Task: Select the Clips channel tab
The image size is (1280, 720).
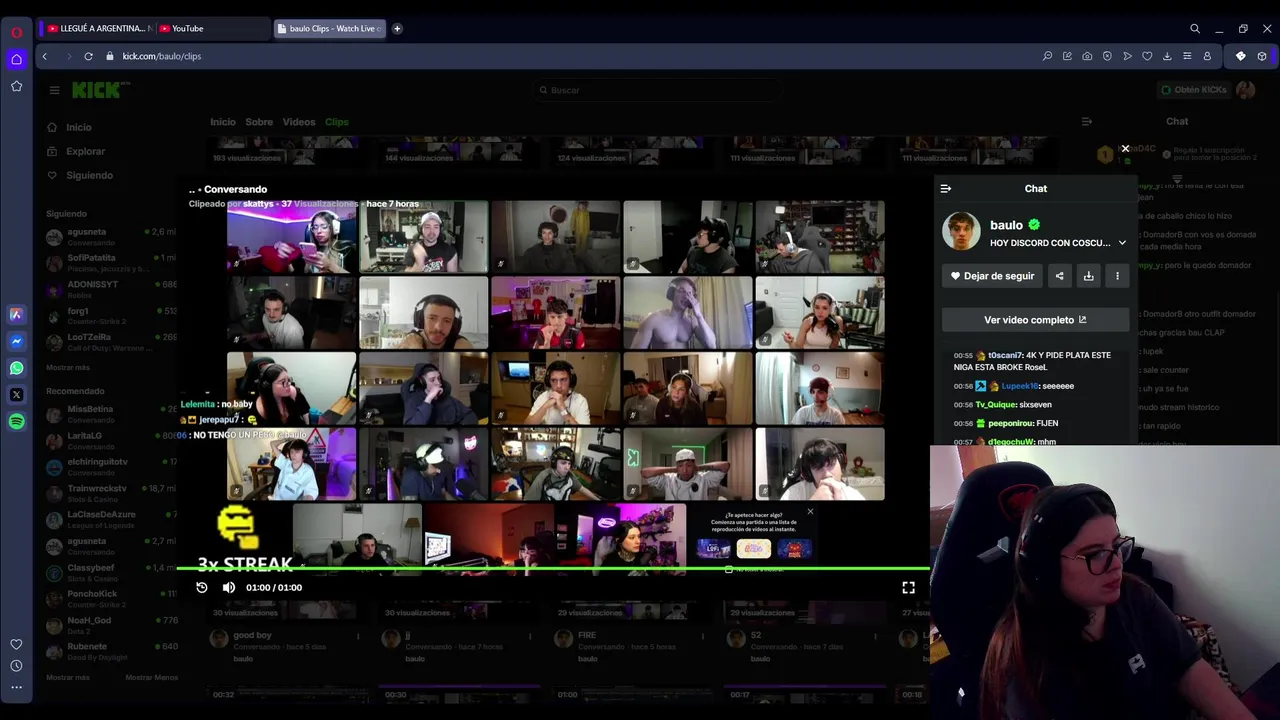Action: [x=337, y=122]
